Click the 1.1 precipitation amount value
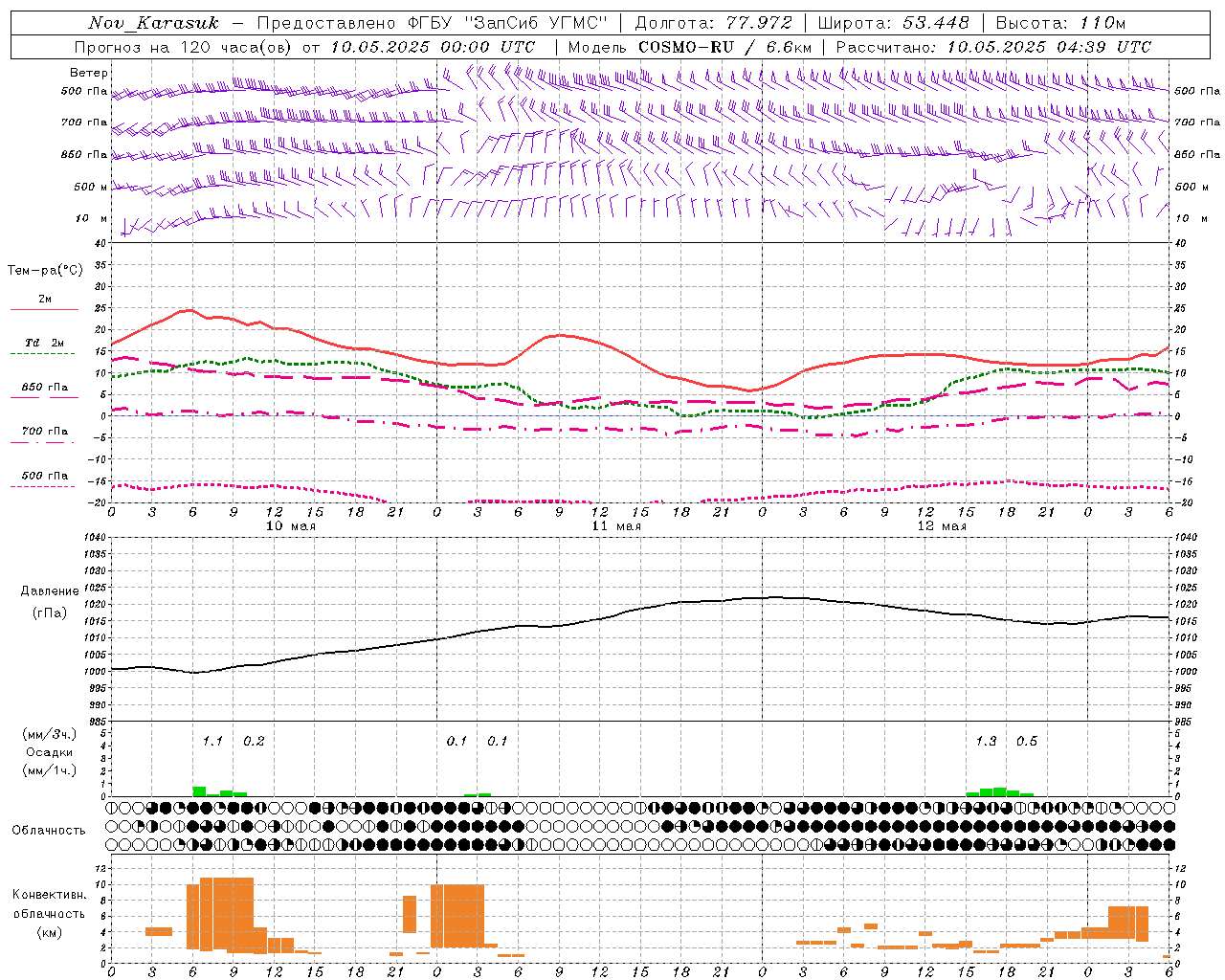The width and height of the screenshot is (1225, 980). (212, 742)
